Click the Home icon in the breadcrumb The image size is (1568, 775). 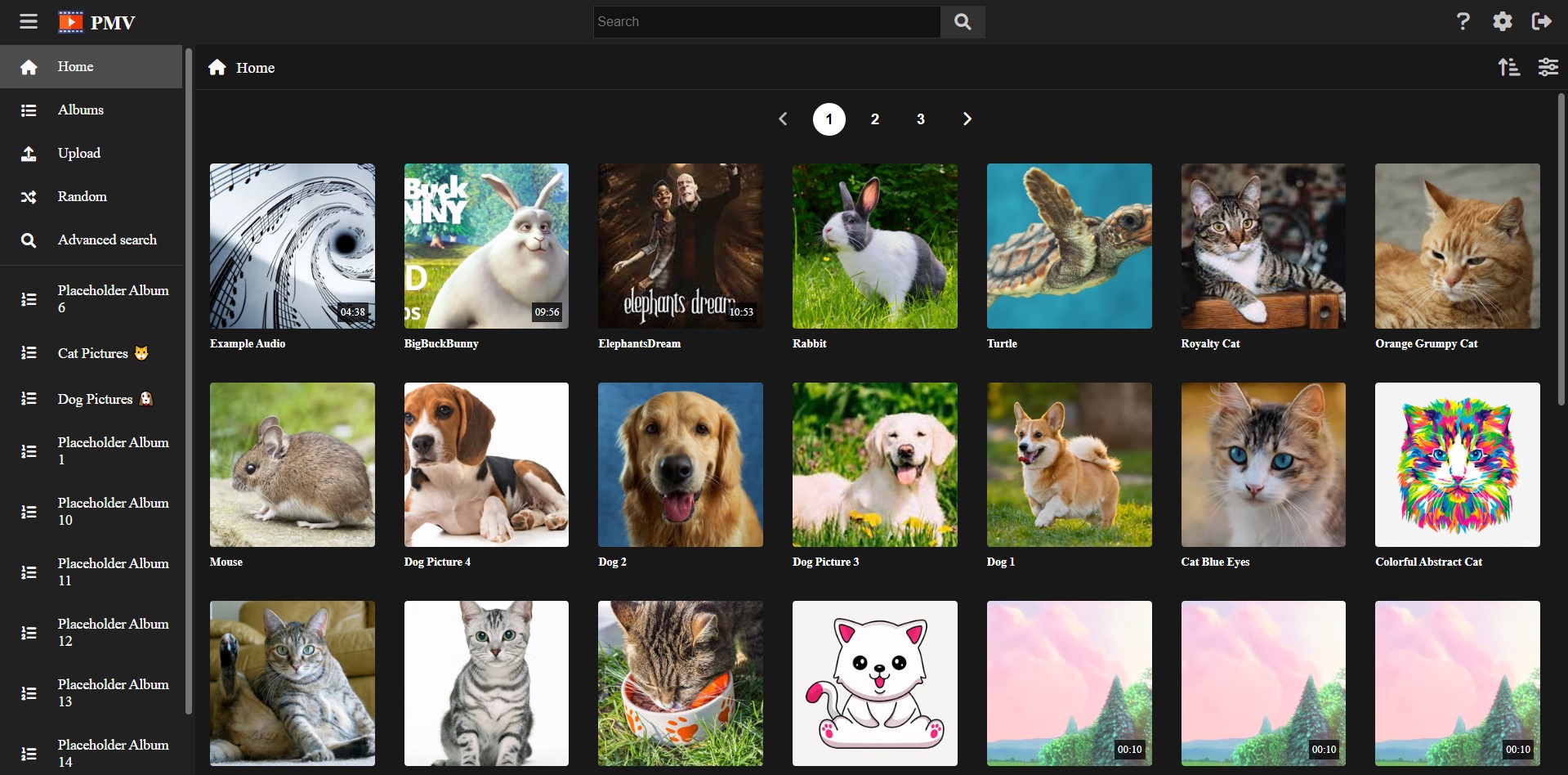[217, 67]
